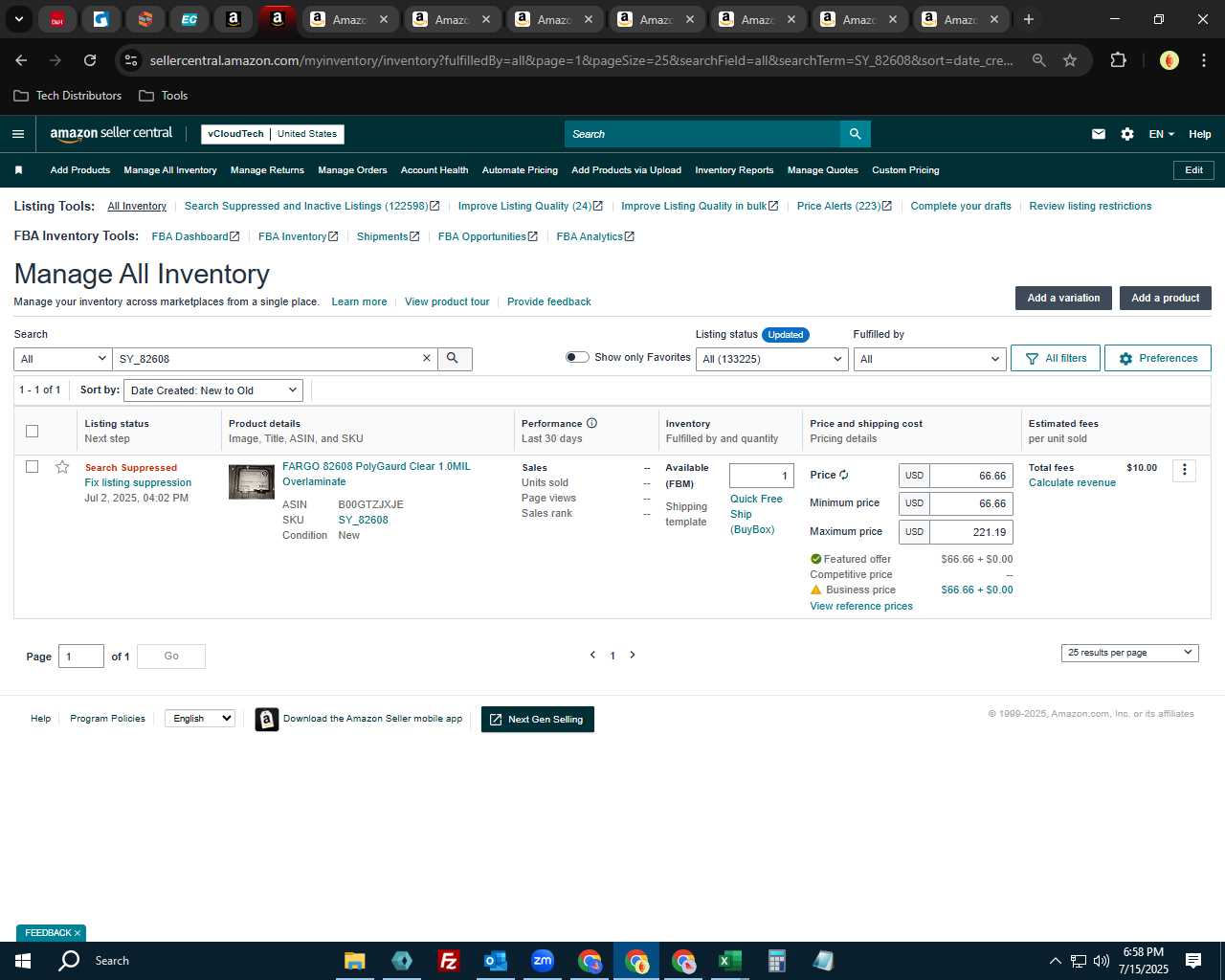Screen dimensions: 1225x980
Task: Expand the search field All dropdown
Action: (x=63, y=359)
